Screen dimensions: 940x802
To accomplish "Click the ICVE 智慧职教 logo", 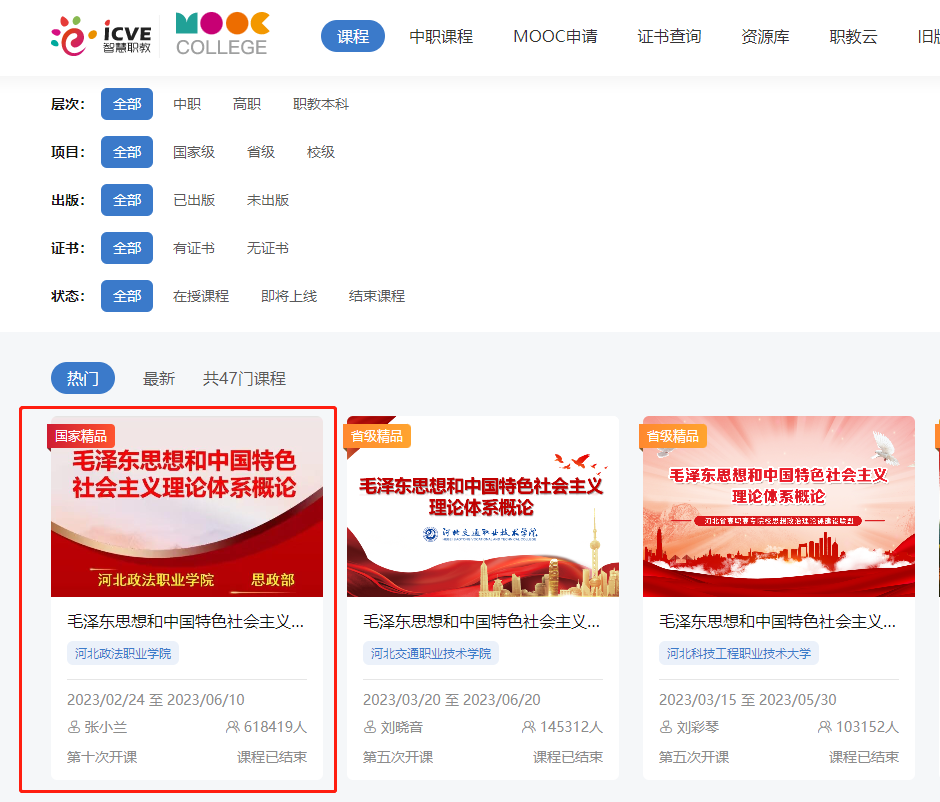I will 100,36.
